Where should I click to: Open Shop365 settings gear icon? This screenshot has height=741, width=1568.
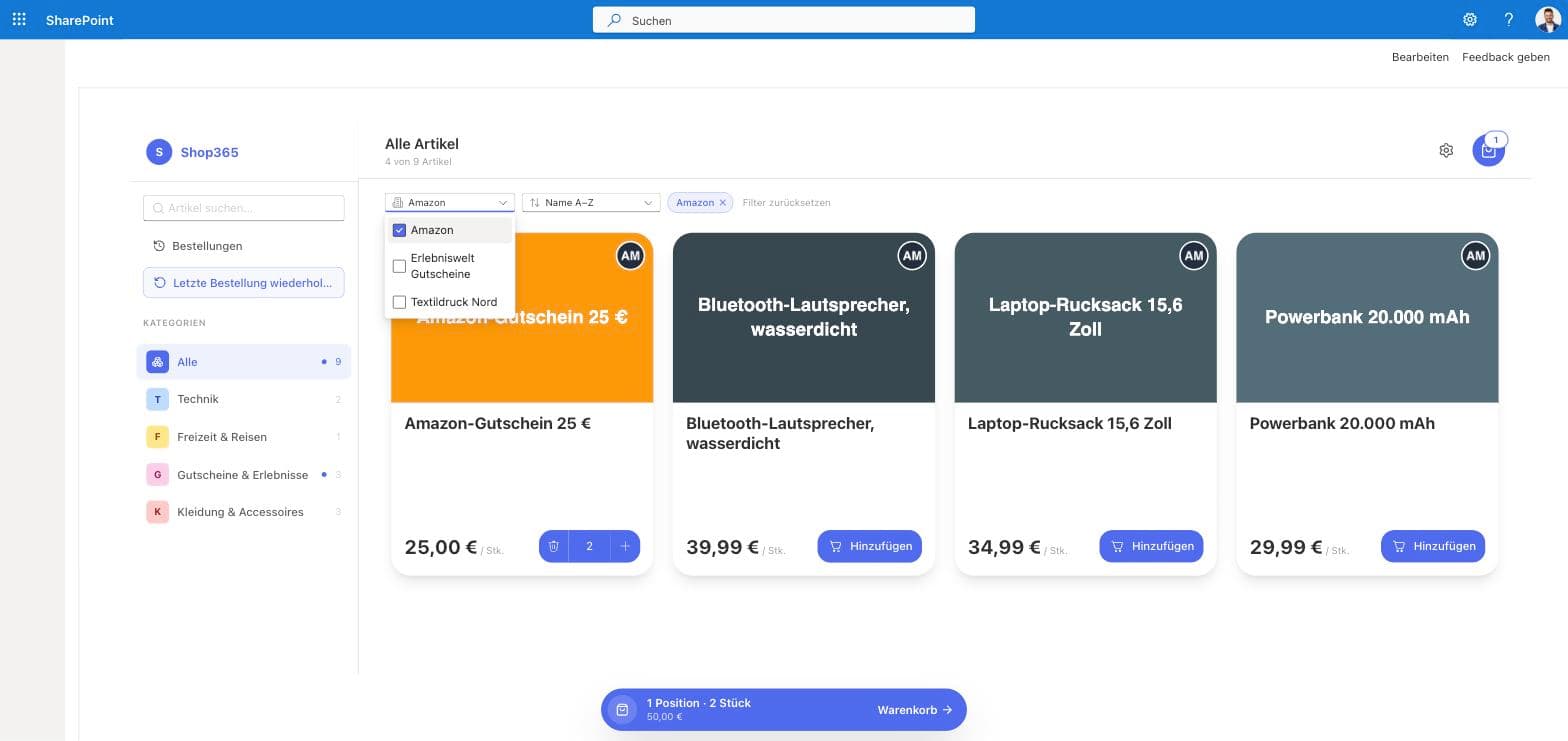1446,150
